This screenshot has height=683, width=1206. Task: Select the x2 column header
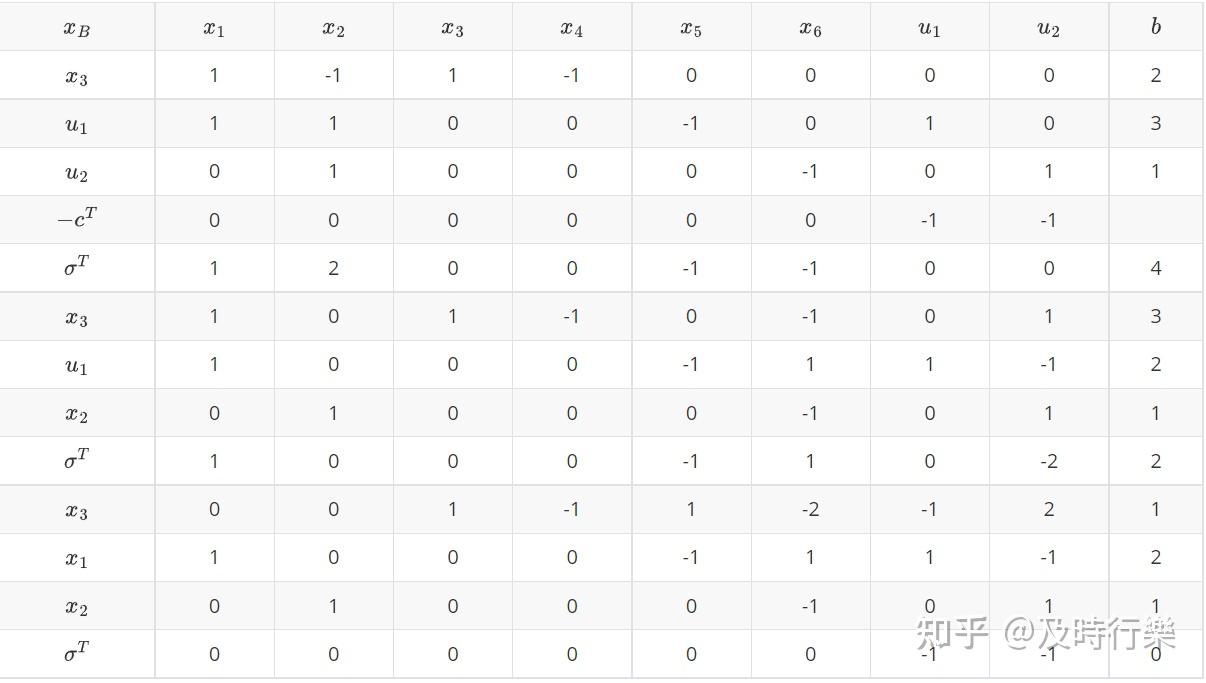click(333, 28)
